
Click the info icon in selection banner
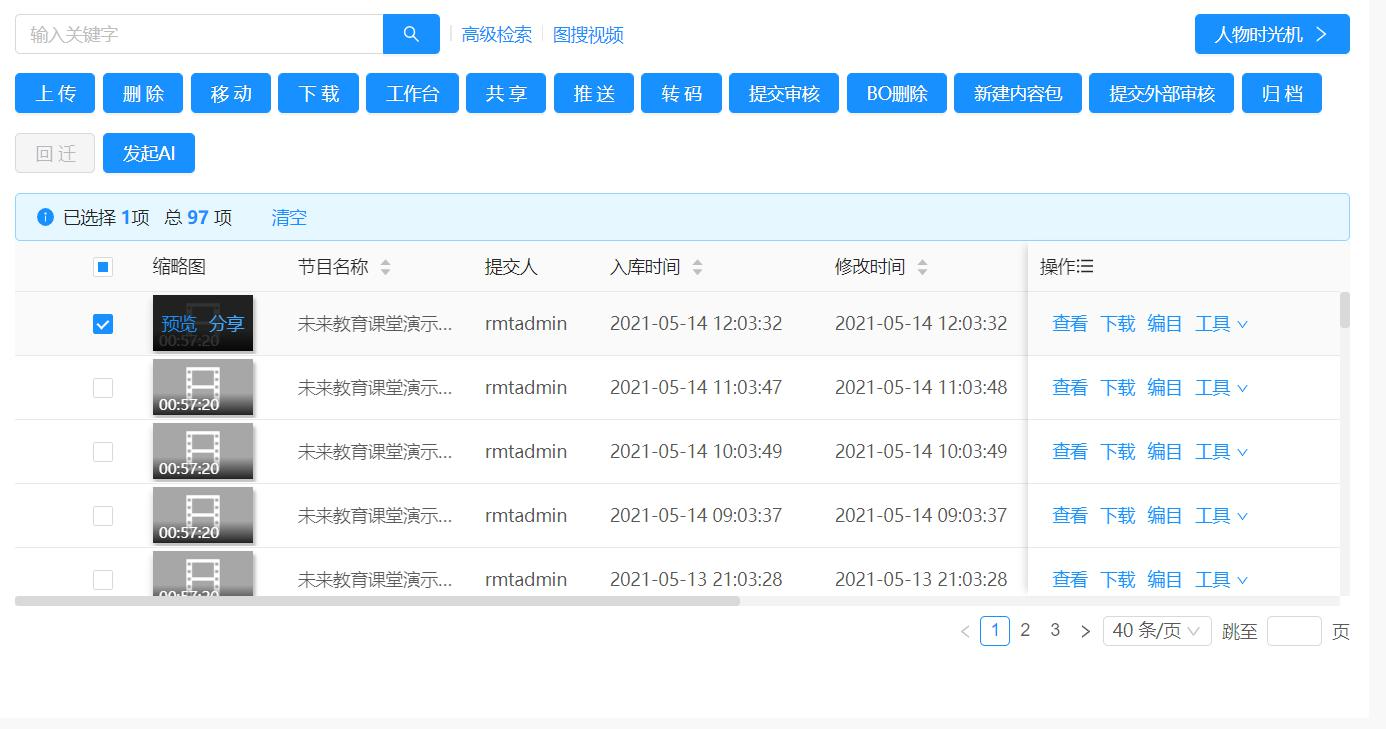(x=45, y=217)
